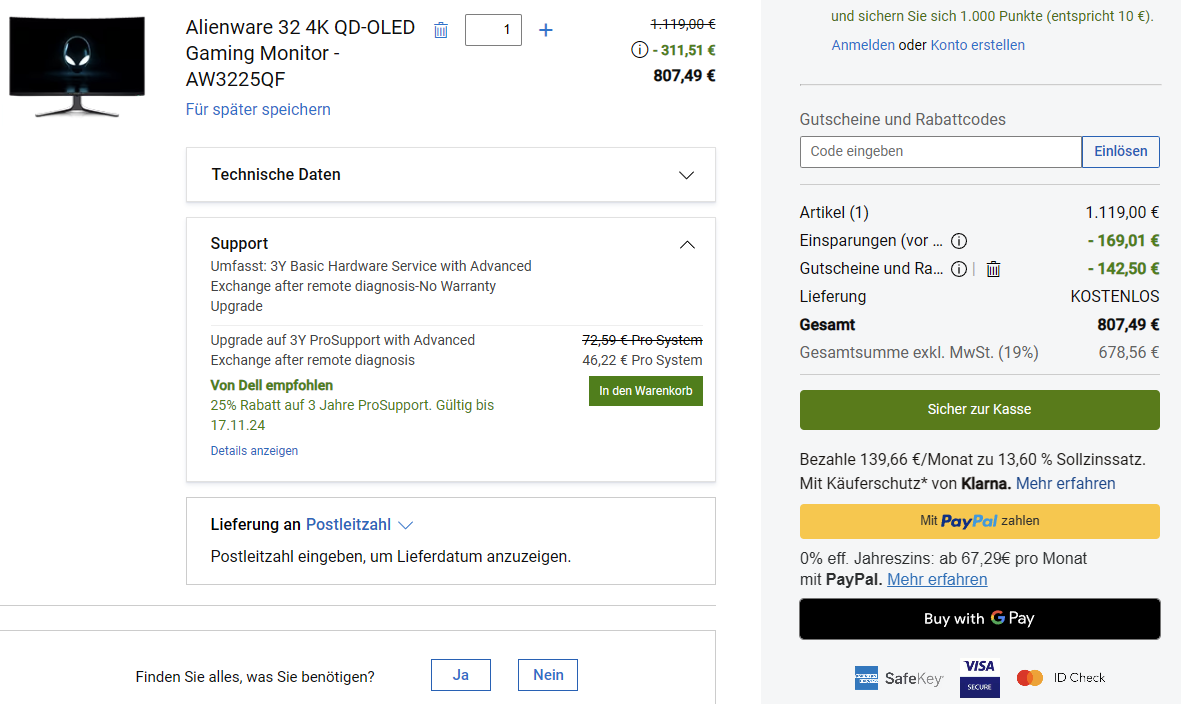The width and height of the screenshot is (1181, 704).
Task: Expand the Technische Daten section
Action: (x=450, y=175)
